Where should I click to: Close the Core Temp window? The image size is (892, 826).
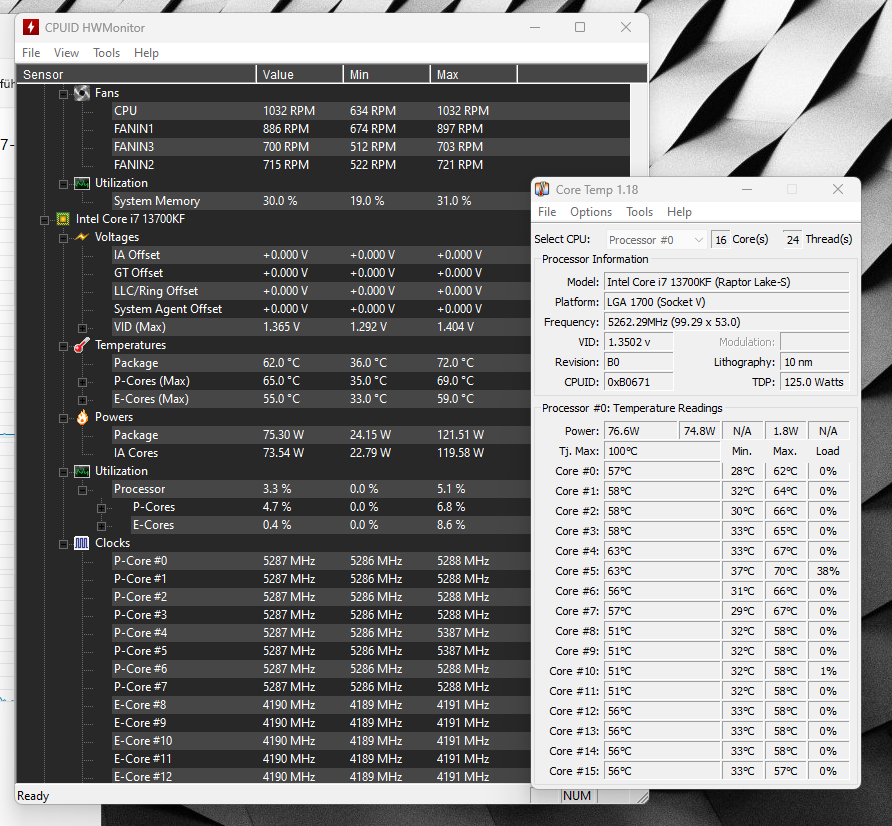(838, 189)
